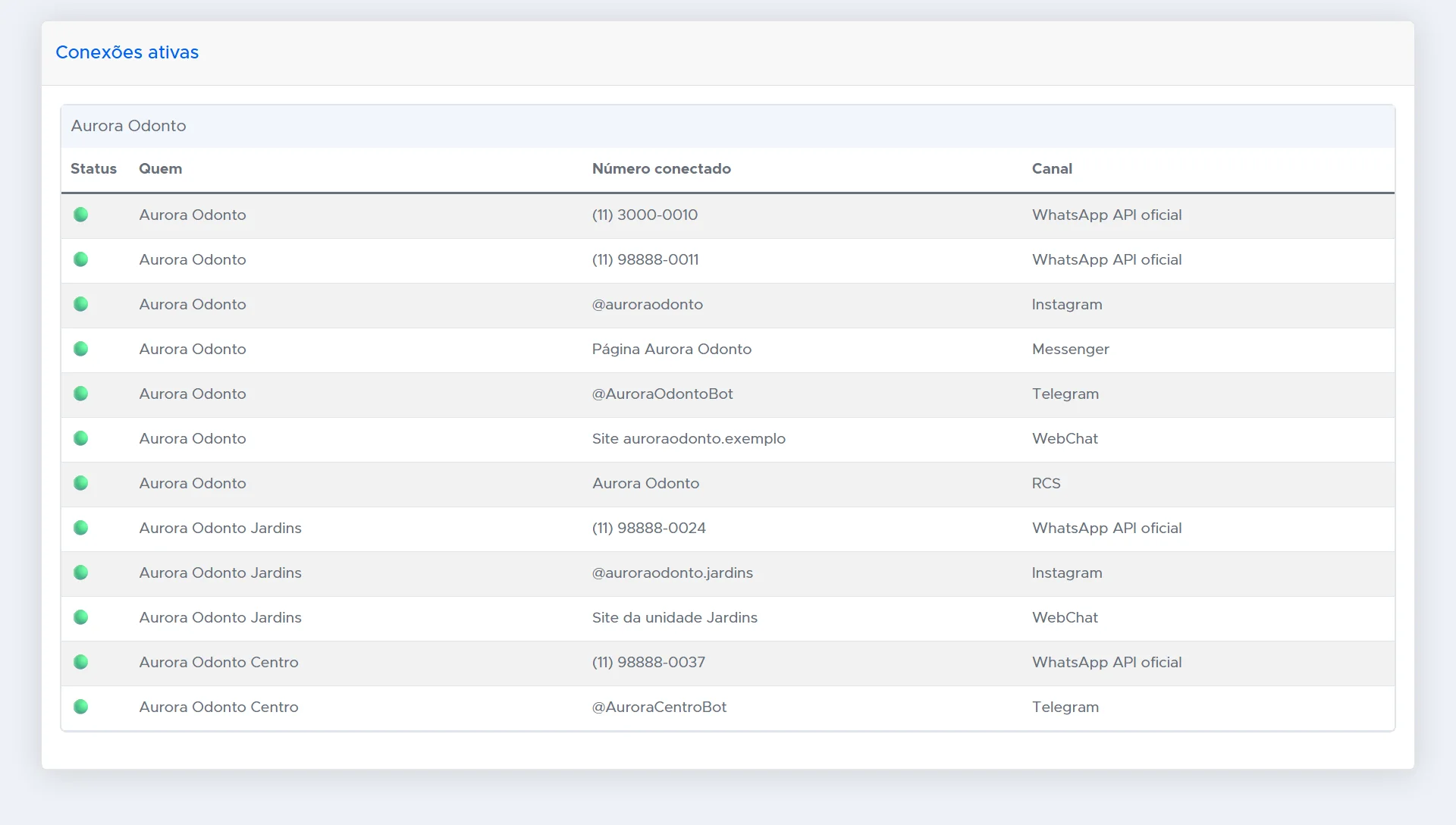This screenshot has width=1456, height=825.
Task: Click Telegram channel in the @AuroraOdontoBot row
Action: (x=1065, y=394)
